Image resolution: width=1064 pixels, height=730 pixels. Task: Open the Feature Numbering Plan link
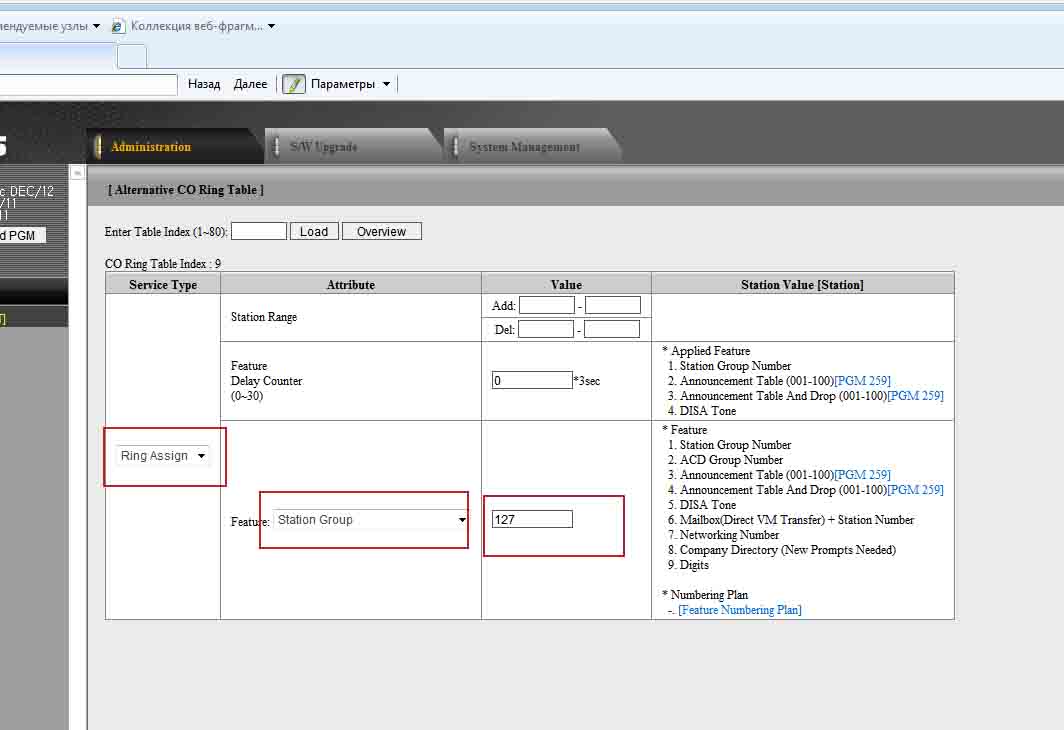pyautogui.click(x=739, y=610)
